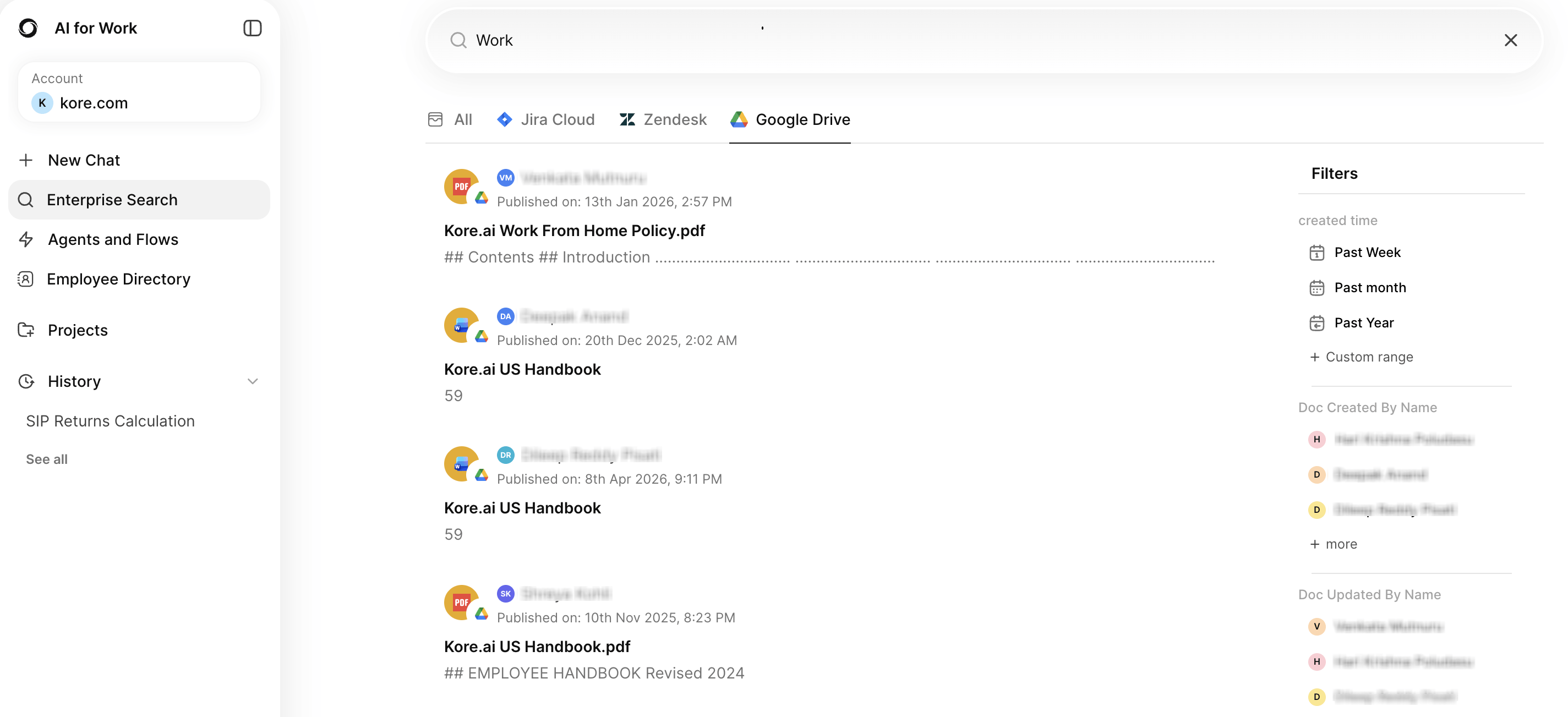Viewport: 1568px width, 717px height.
Task: Click text Published on: 13th Jan 2026, 2:57 PM
Action: 614,202
